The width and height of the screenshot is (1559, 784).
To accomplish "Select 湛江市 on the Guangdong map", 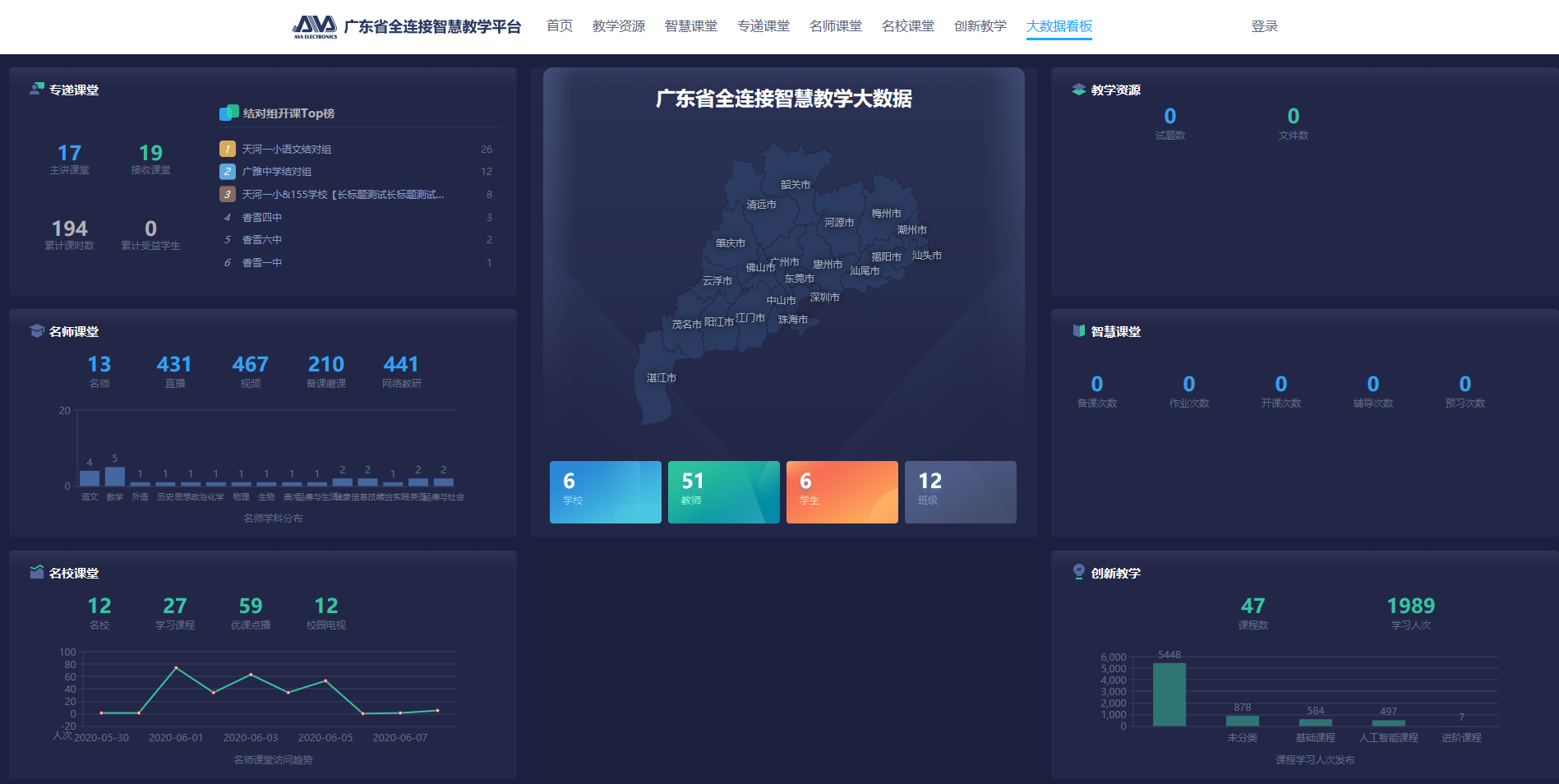I will pos(661,378).
